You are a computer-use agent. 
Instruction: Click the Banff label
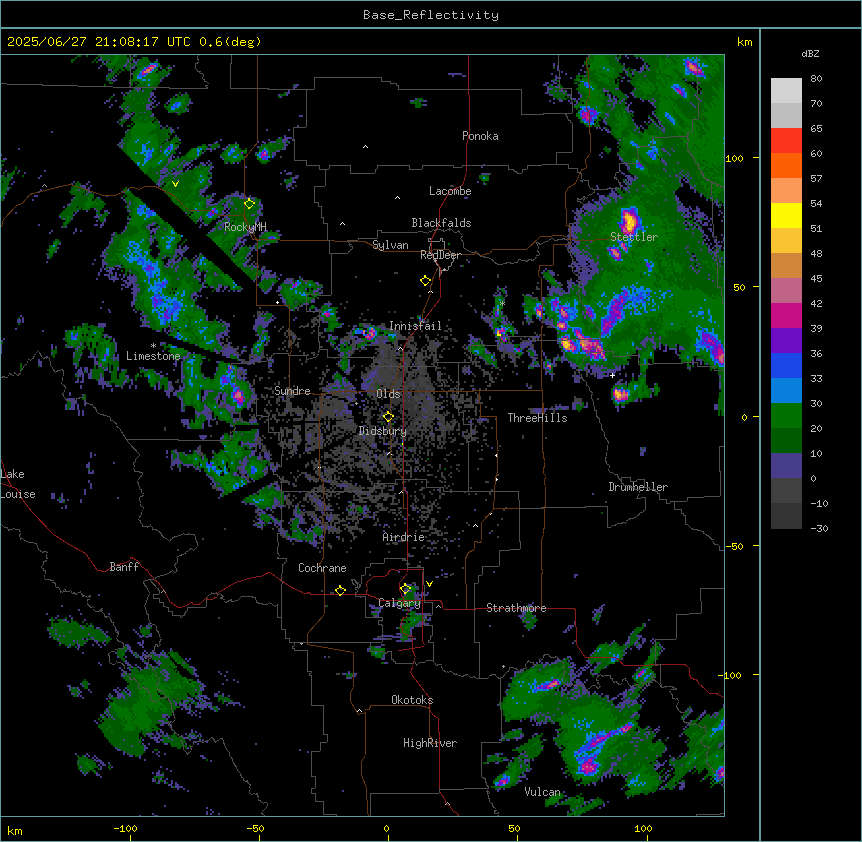coord(124,567)
